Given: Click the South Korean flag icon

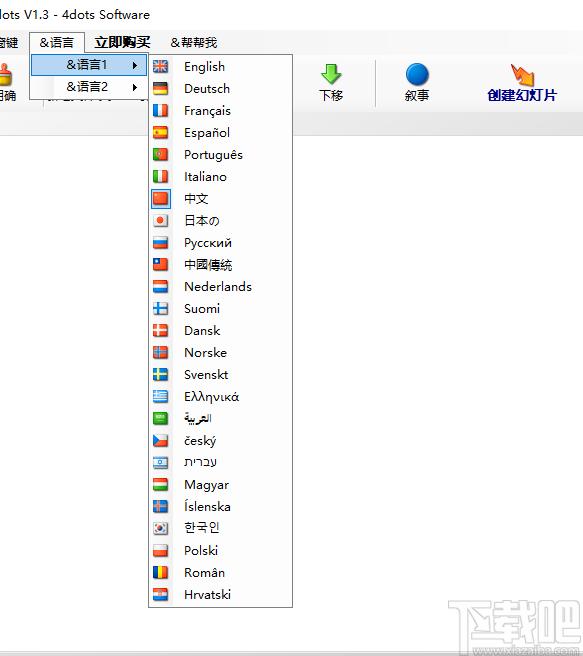Looking at the screenshot, I should point(160,528).
